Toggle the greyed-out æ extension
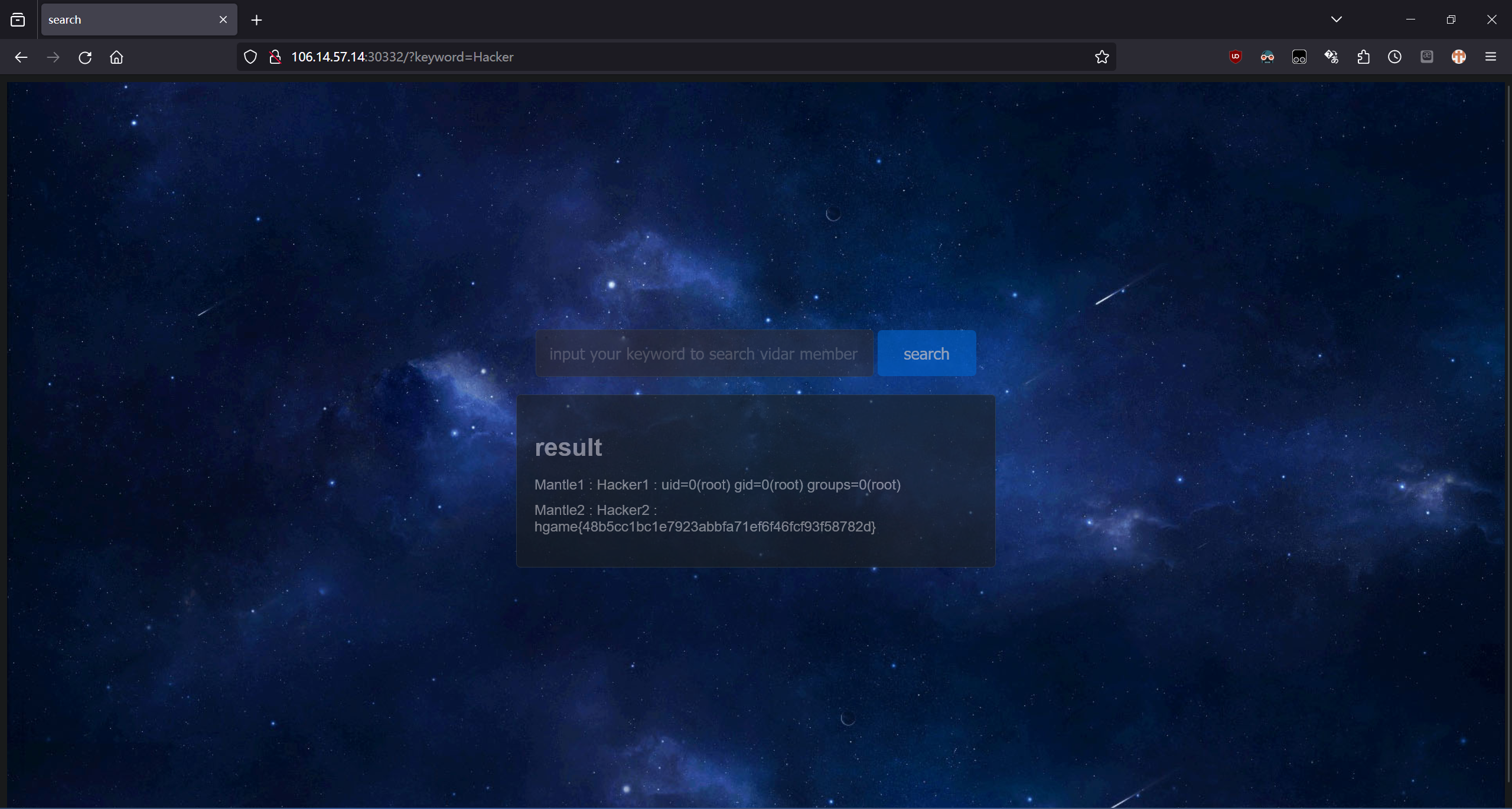Image resolution: width=1512 pixels, height=809 pixels. (1426, 57)
